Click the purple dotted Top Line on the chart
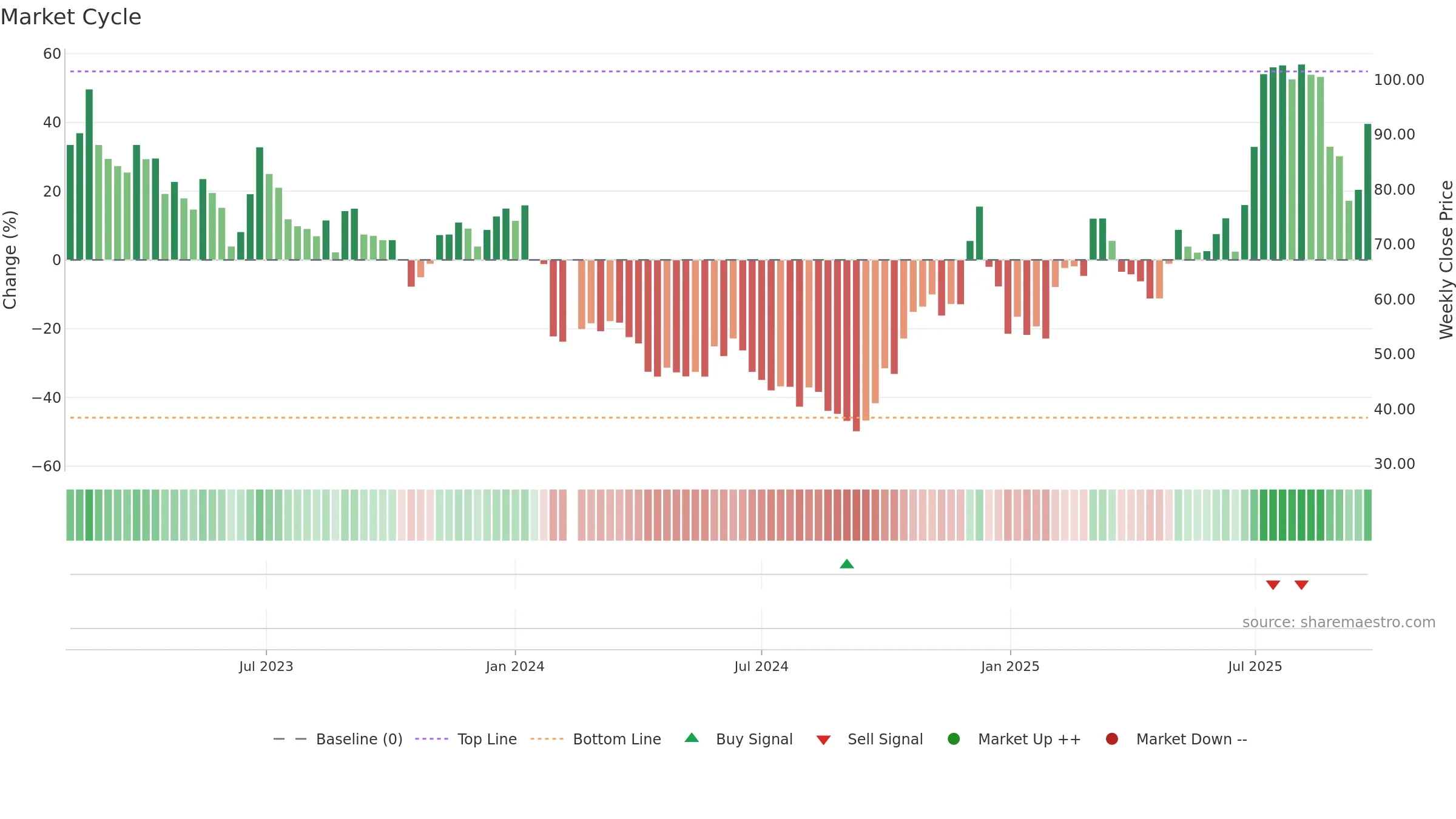 [719, 72]
